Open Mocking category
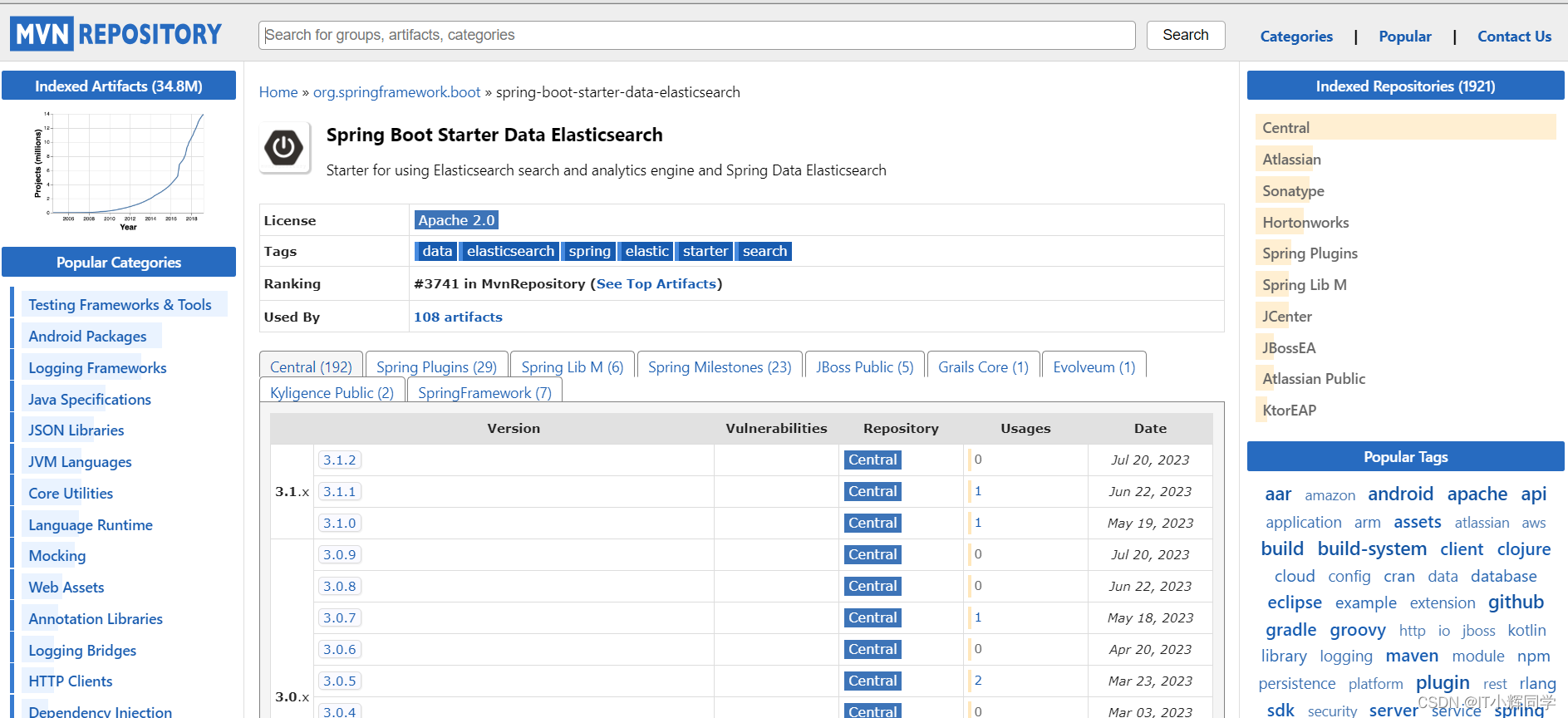This screenshot has height=718, width=1568. [x=57, y=556]
